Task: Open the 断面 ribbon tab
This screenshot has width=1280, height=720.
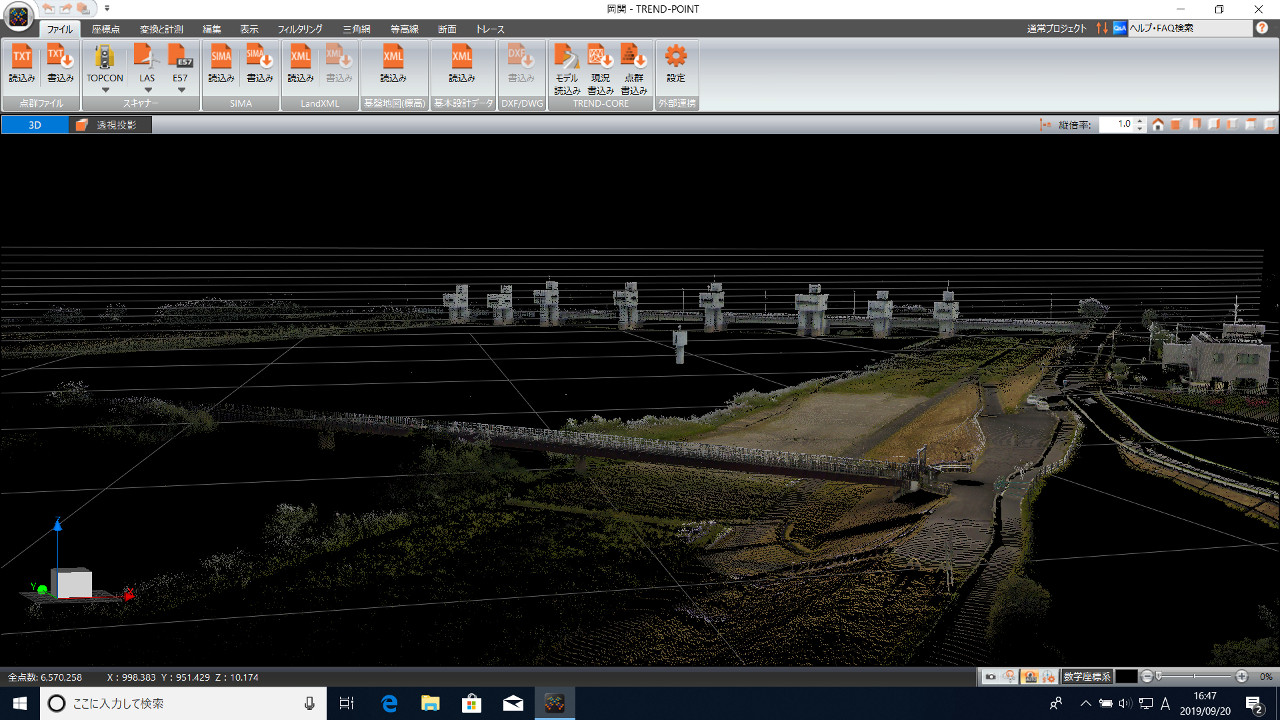Action: click(447, 29)
